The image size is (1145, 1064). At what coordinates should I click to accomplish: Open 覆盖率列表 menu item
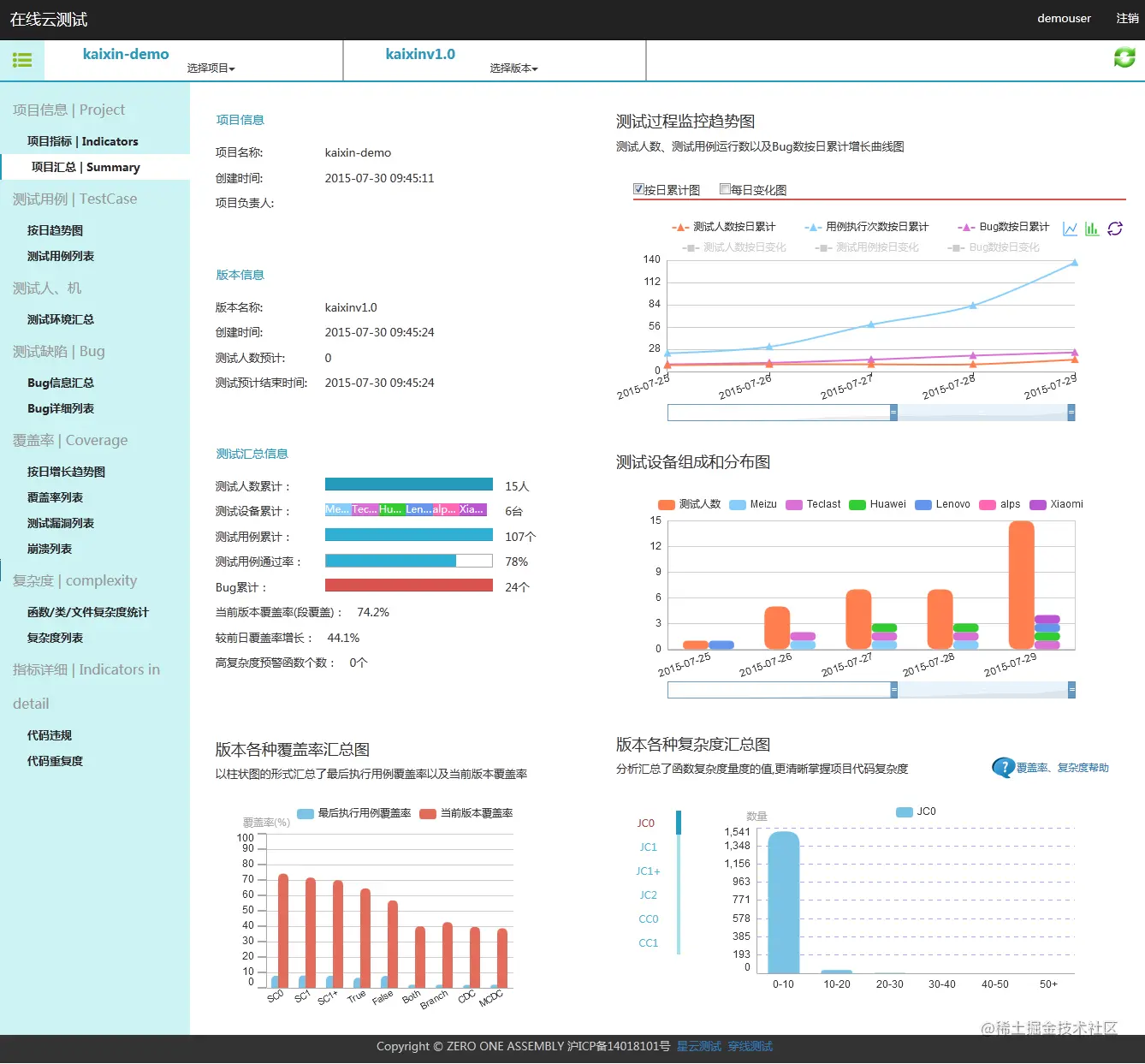55,497
